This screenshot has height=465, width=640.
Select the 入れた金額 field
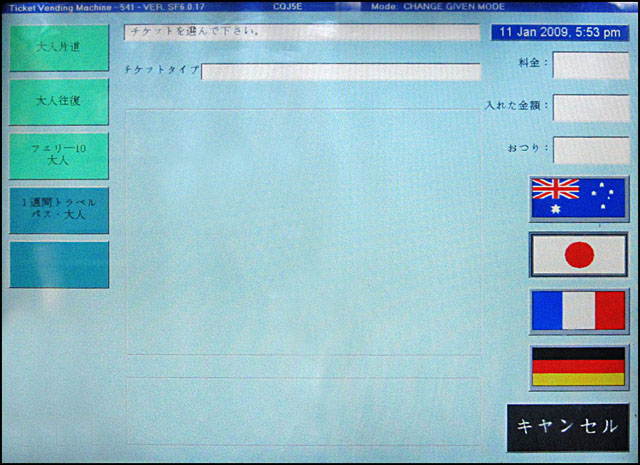[x=591, y=108]
